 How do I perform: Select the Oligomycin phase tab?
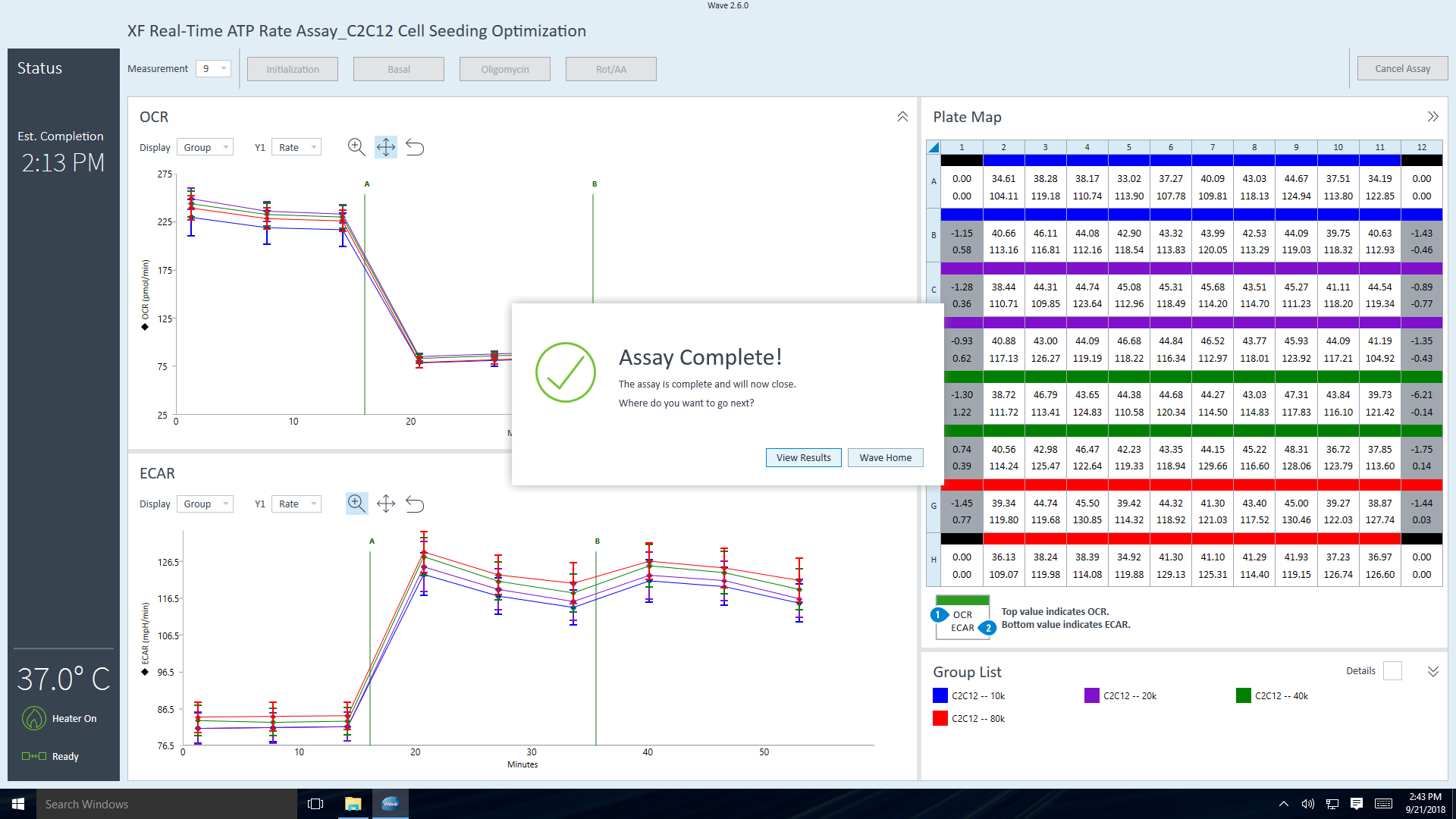[x=506, y=69]
